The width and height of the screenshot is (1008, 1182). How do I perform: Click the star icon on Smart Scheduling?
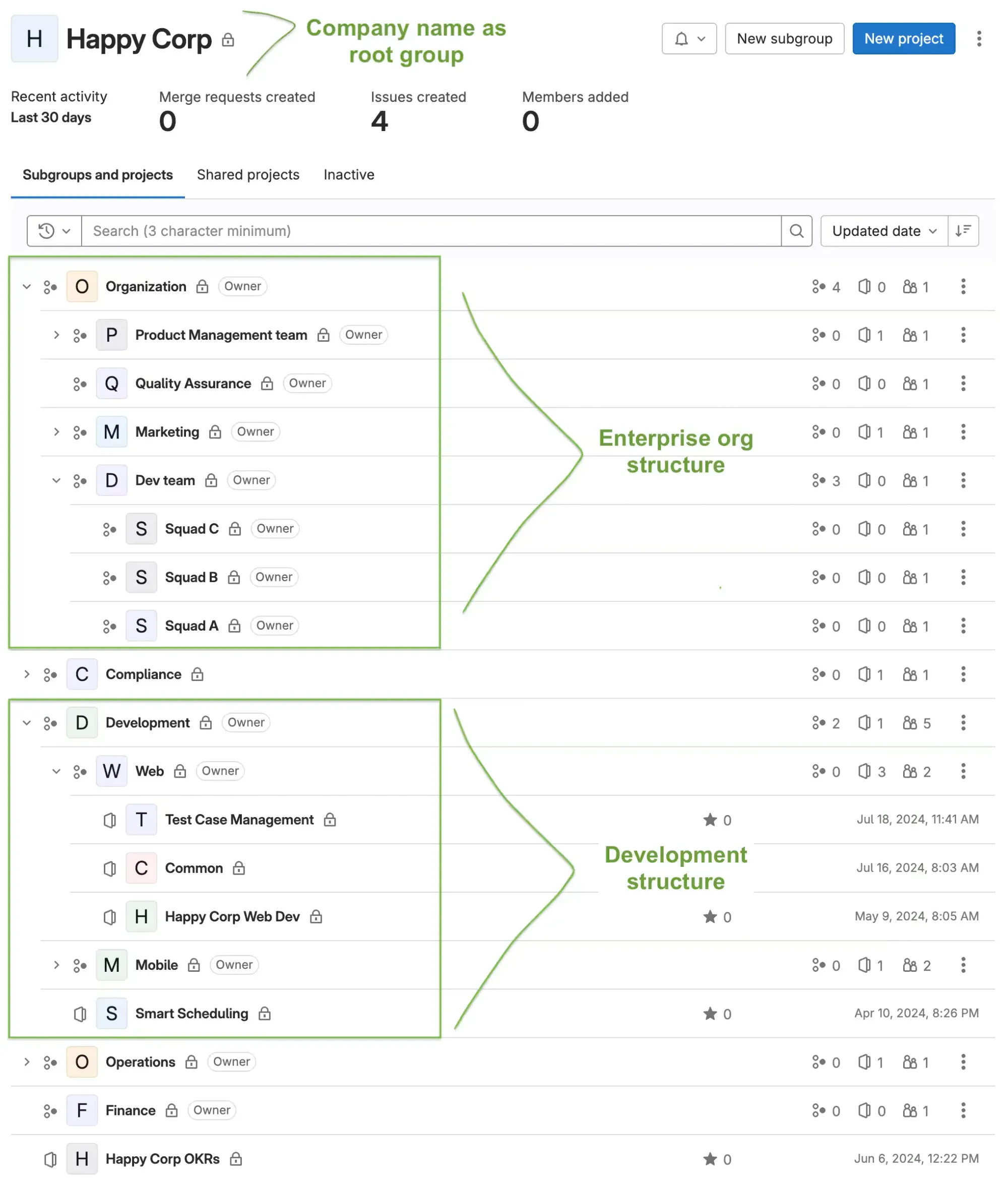(710, 1014)
